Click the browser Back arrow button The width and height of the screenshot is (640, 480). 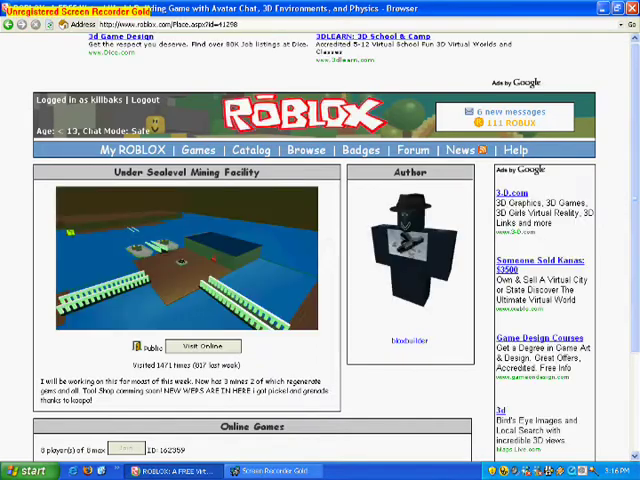click(x=9, y=24)
